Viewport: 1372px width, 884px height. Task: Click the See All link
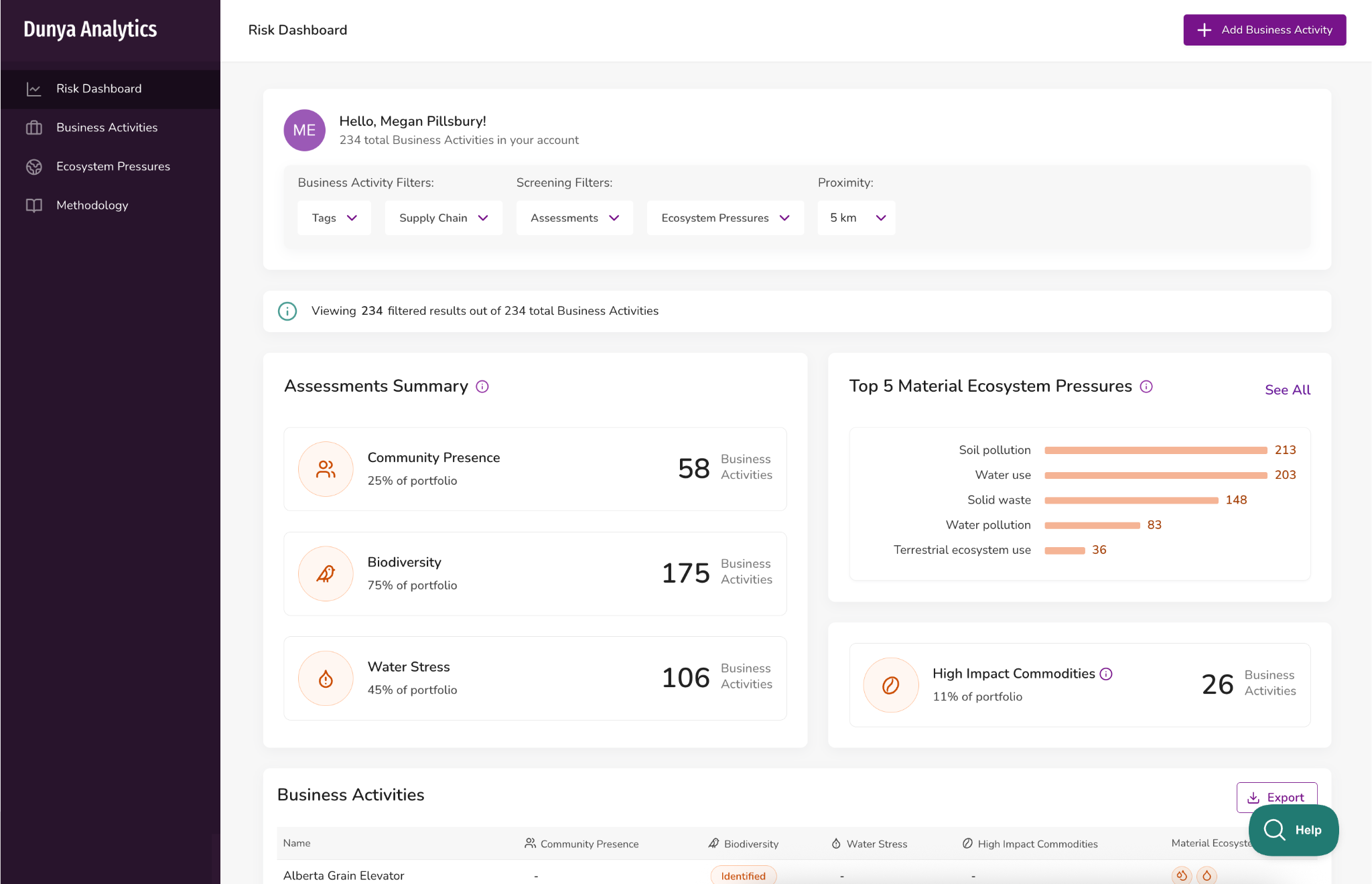click(x=1287, y=390)
